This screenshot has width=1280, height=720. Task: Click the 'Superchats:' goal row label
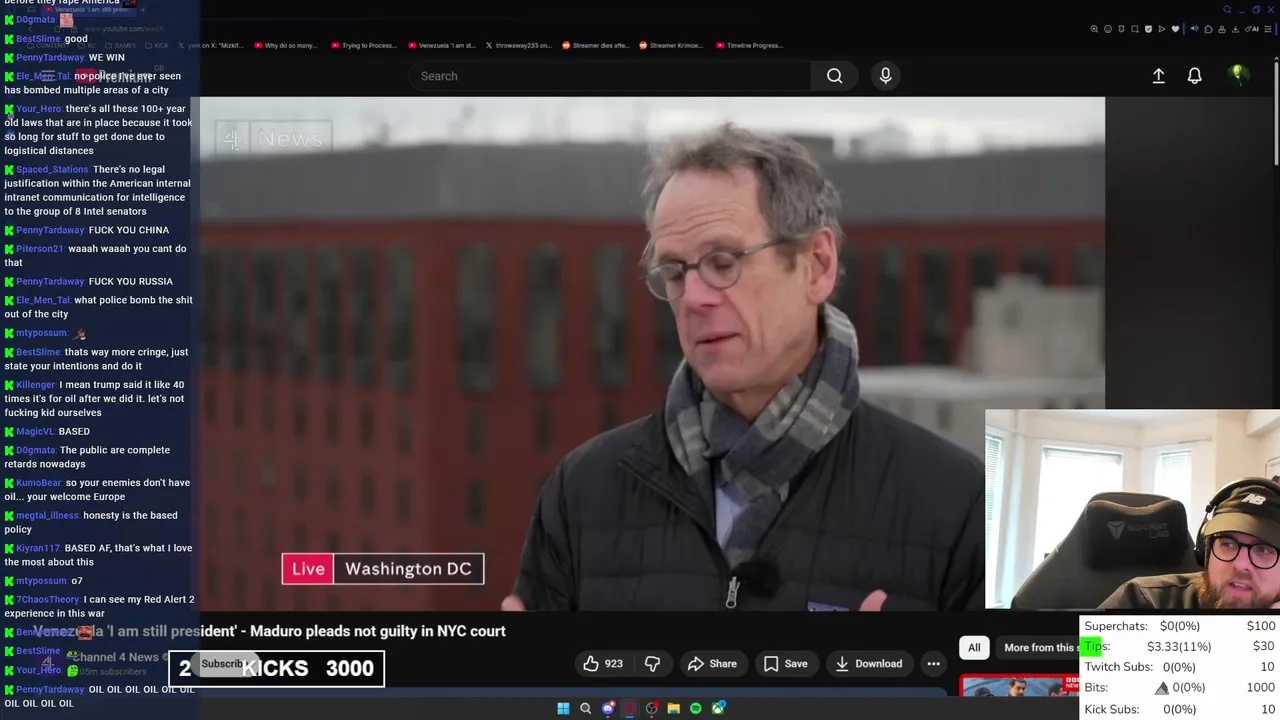click(1115, 626)
